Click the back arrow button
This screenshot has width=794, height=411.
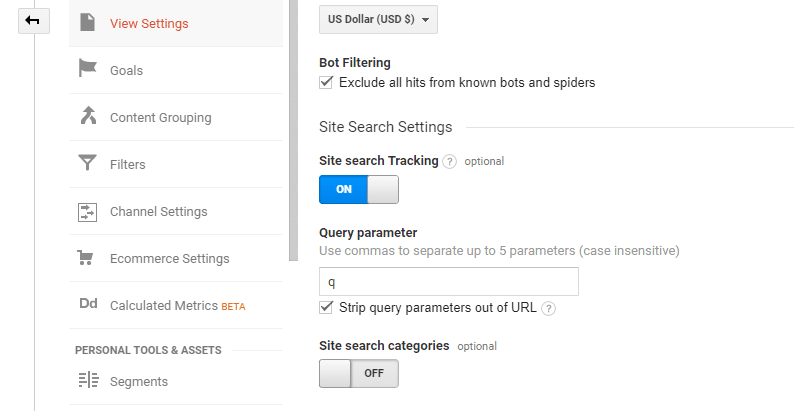click(x=34, y=21)
